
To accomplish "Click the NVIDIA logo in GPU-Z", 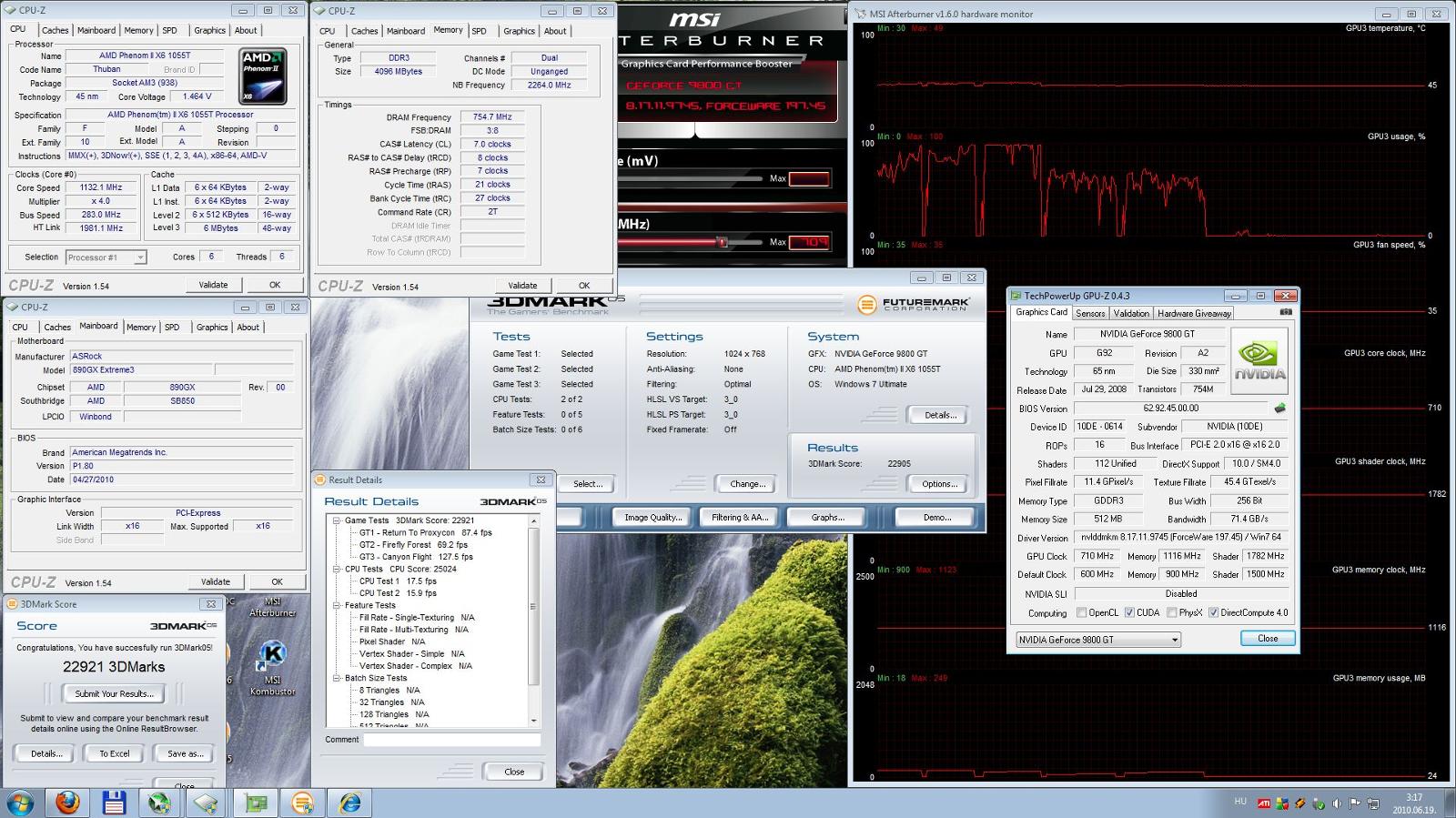I will point(1260,360).
